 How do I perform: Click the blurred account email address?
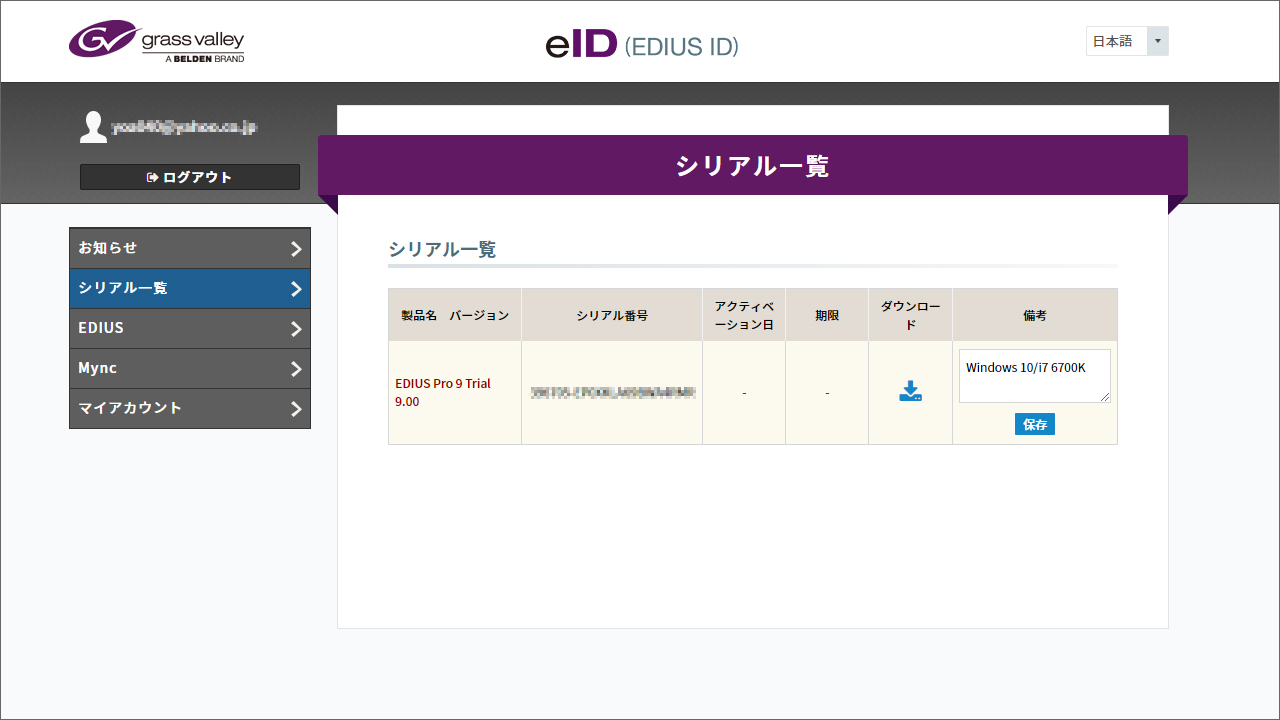coord(184,127)
